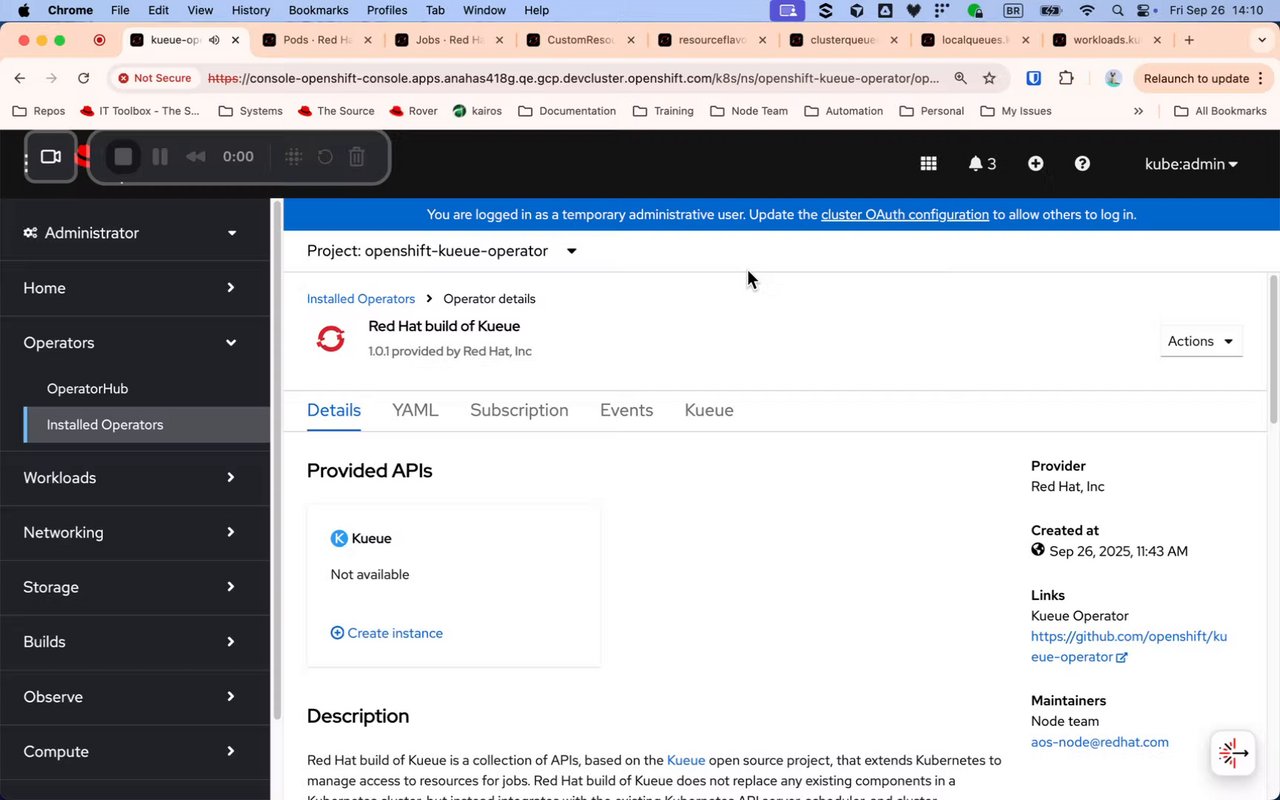Click the browser address bar URL

click(x=573, y=78)
